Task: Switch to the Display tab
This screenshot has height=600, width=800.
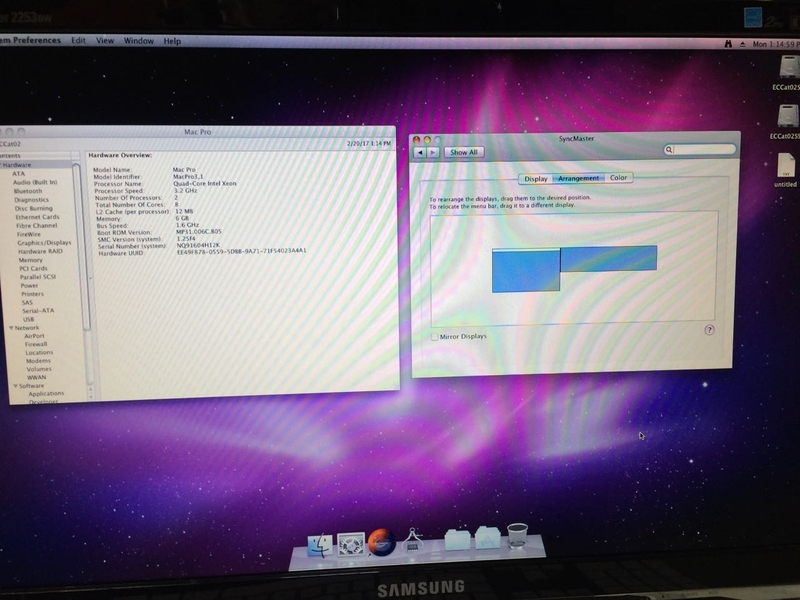Action: 536,179
